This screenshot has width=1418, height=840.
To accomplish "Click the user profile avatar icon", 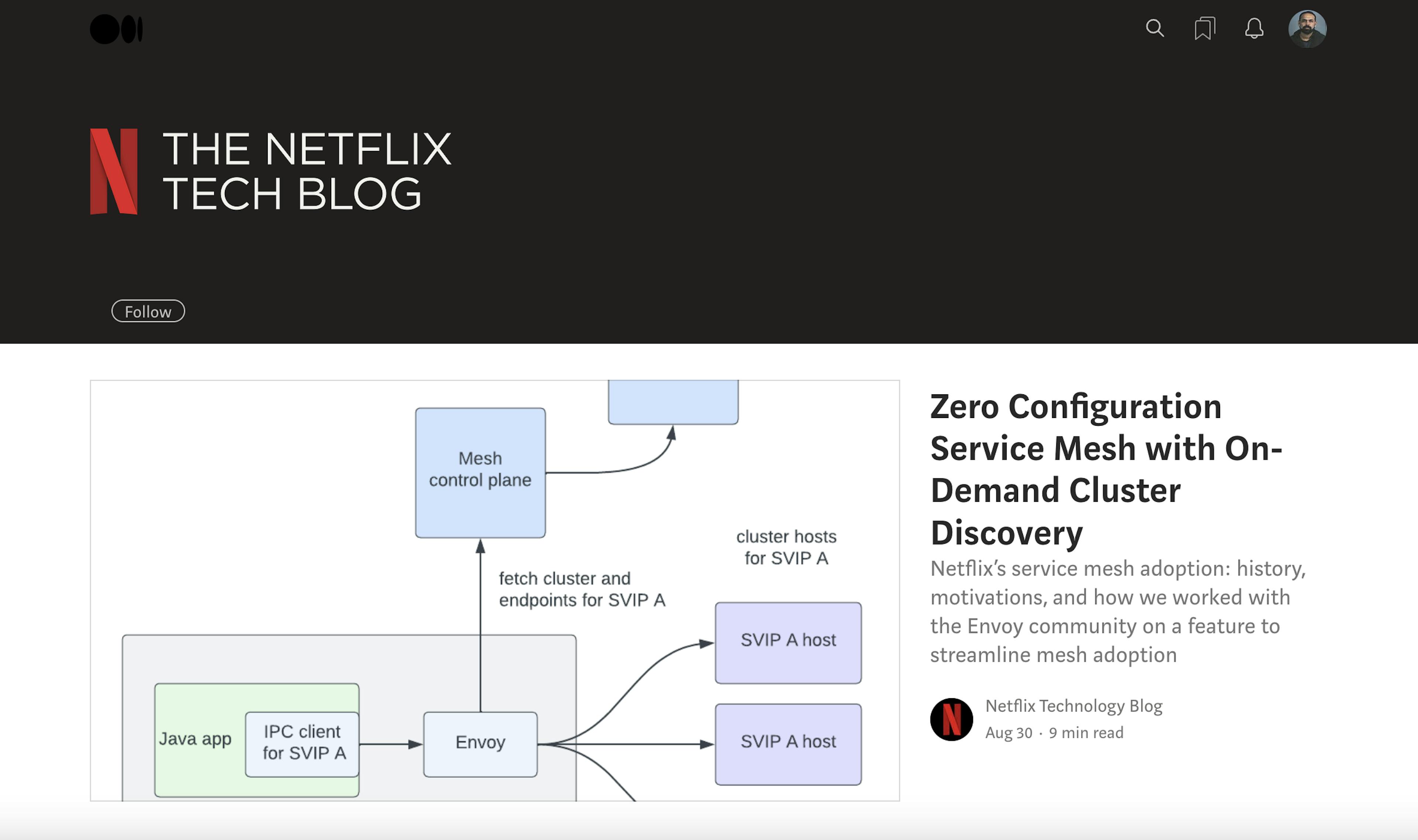I will (1307, 28).
